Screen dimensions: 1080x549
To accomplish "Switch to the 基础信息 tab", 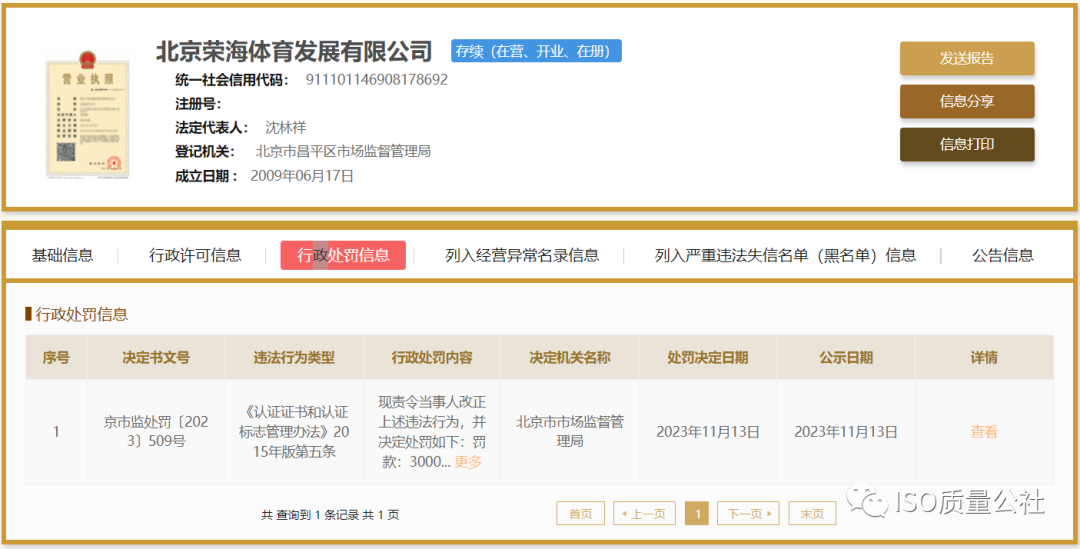I will tap(63, 256).
